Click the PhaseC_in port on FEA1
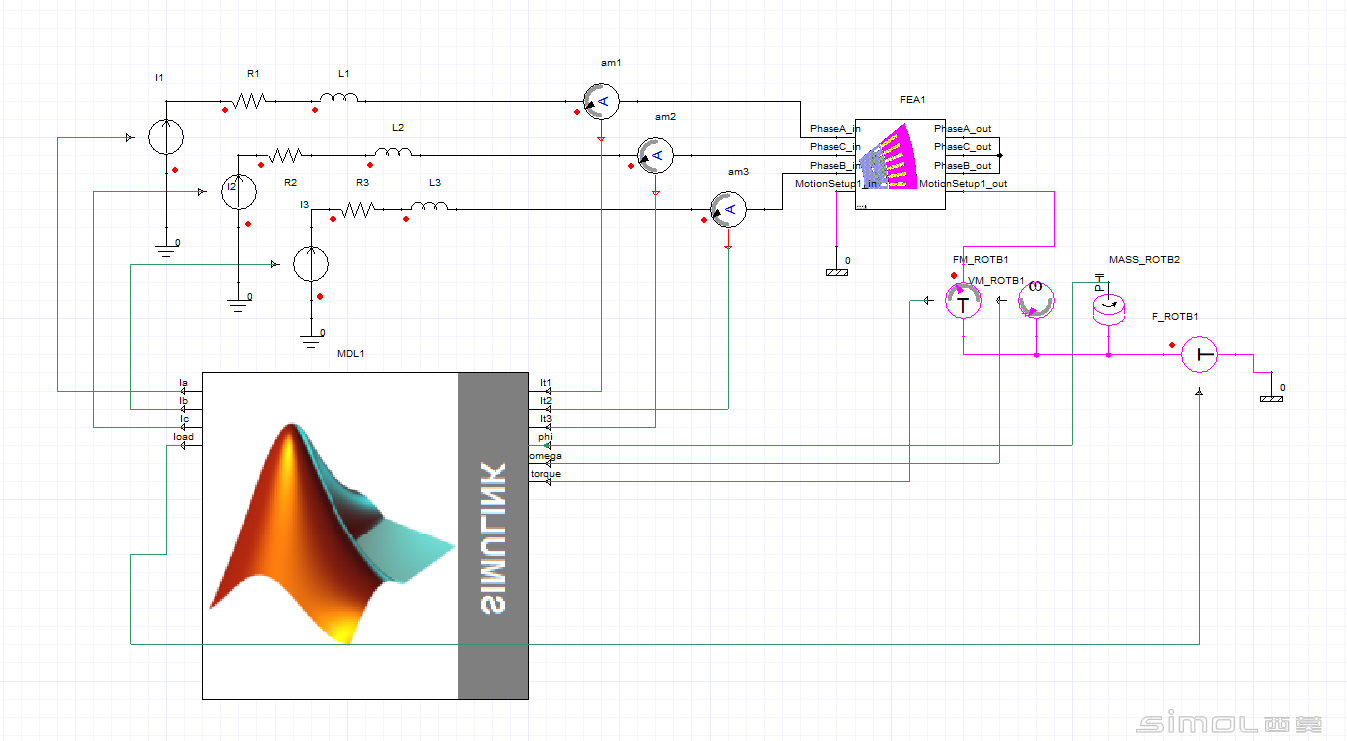Screen dimensions: 1347x741 pyautogui.click(x=835, y=147)
